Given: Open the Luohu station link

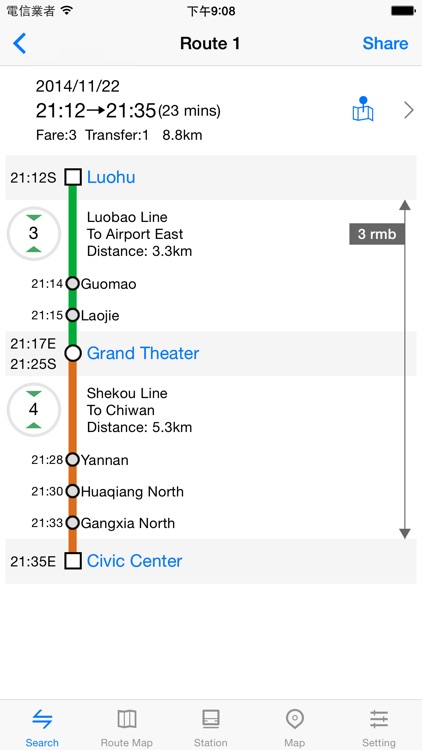Looking at the screenshot, I should (x=111, y=177).
